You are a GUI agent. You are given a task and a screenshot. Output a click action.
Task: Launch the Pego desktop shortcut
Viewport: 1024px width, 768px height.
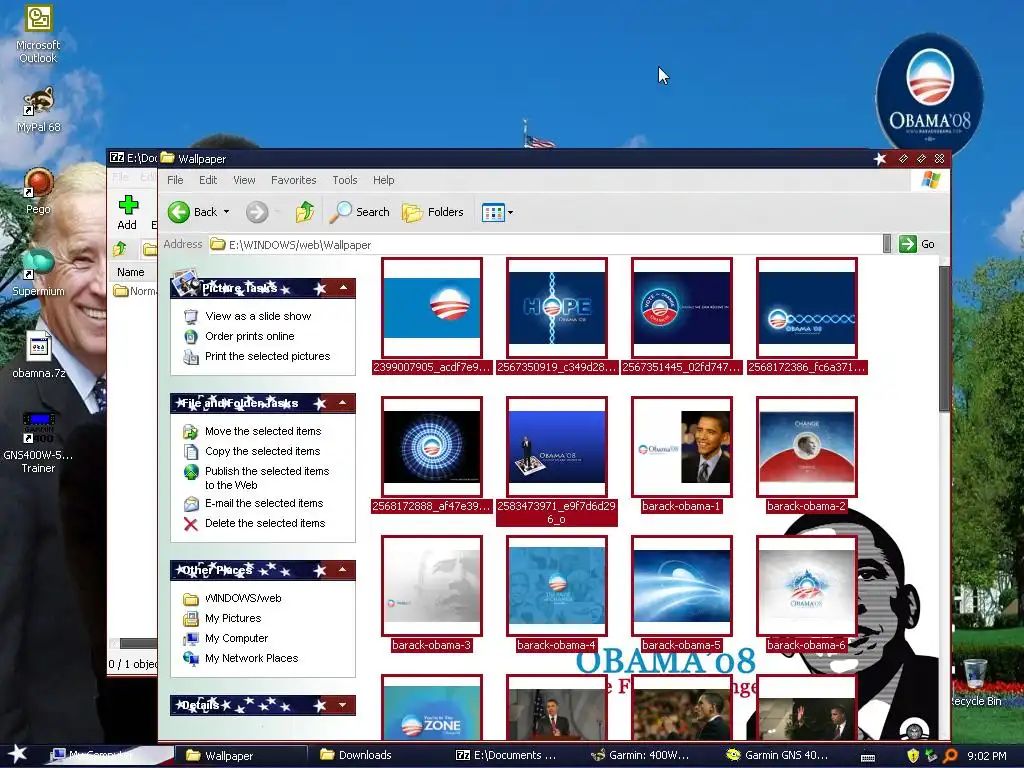38,191
